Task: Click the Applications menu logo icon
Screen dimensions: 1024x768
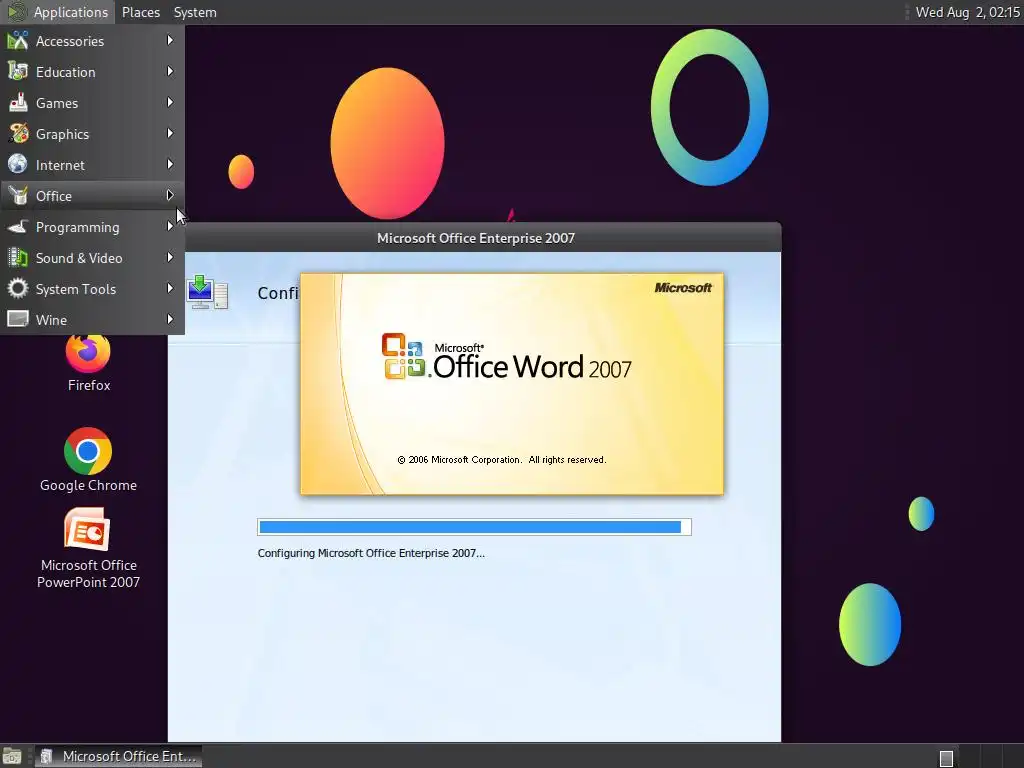Action: coord(17,12)
